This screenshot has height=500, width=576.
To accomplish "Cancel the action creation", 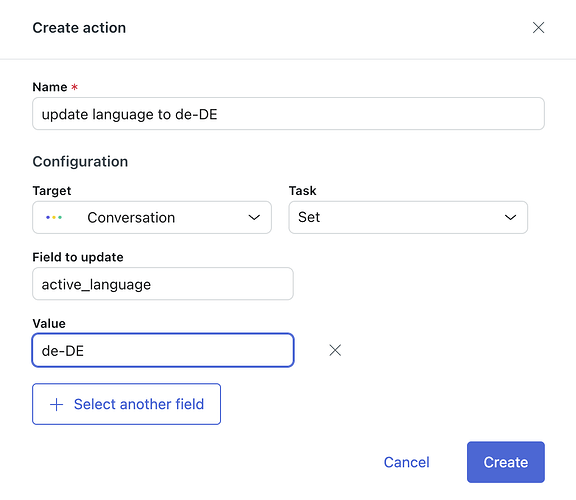I will (406, 462).
